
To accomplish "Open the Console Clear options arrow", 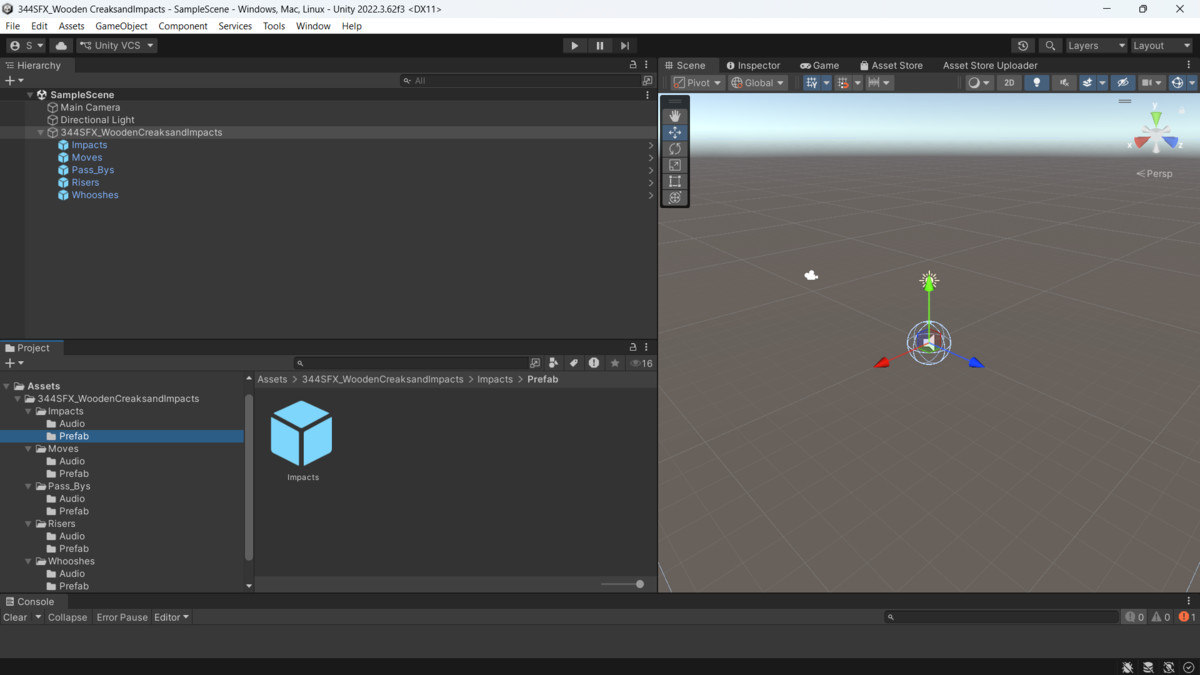I will (x=38, y=617).
